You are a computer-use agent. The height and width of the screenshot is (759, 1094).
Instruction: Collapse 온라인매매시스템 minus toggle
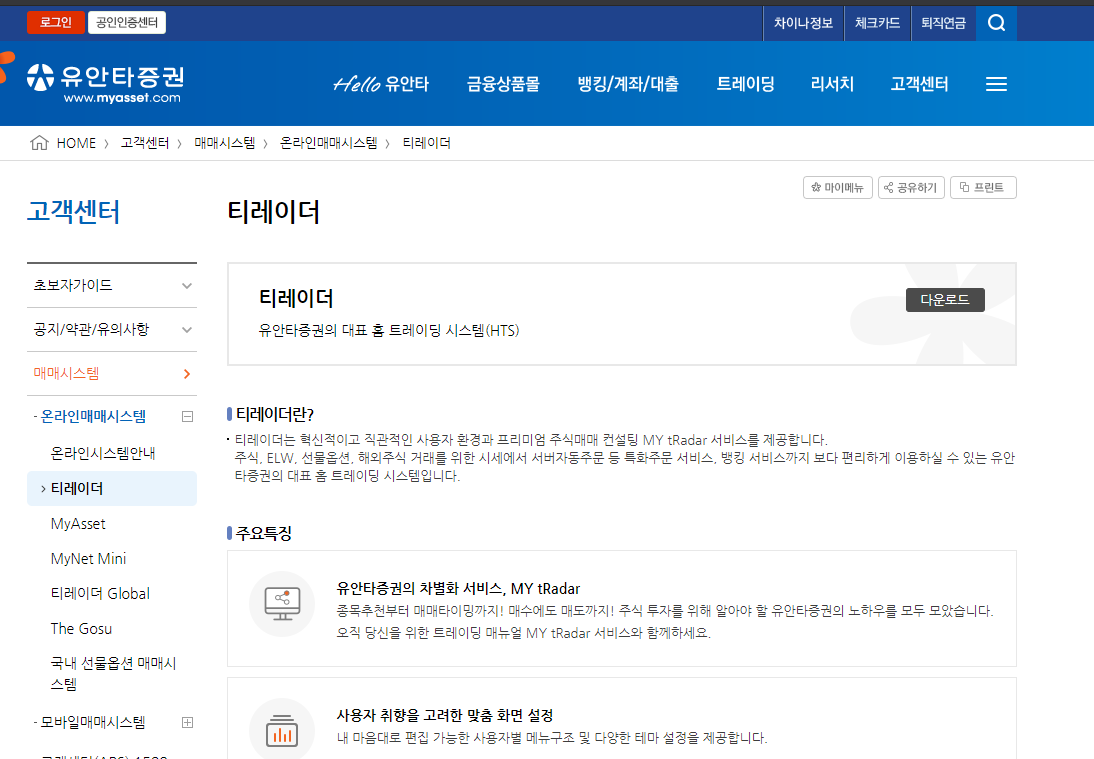(187, 416)
